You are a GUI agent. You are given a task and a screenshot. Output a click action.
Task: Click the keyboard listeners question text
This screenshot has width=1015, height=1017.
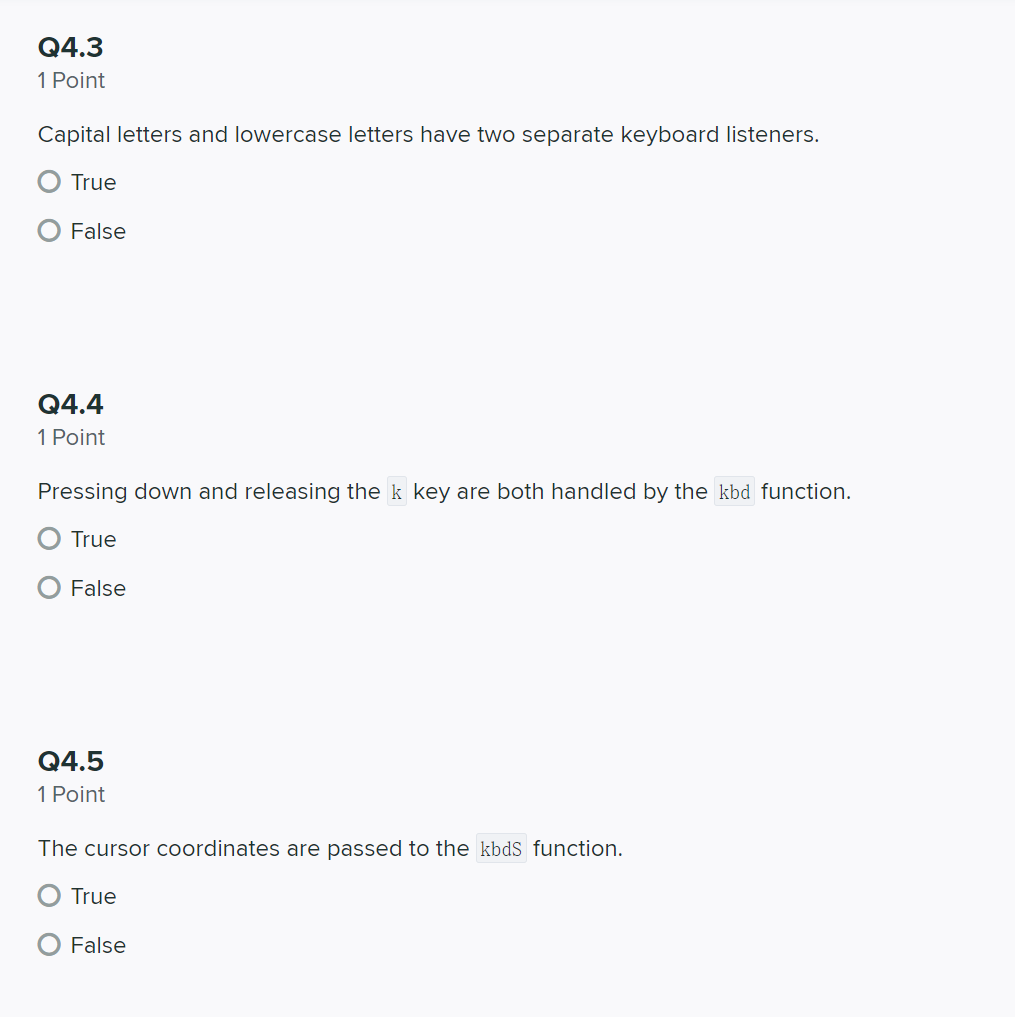click(x=428, y=134)
